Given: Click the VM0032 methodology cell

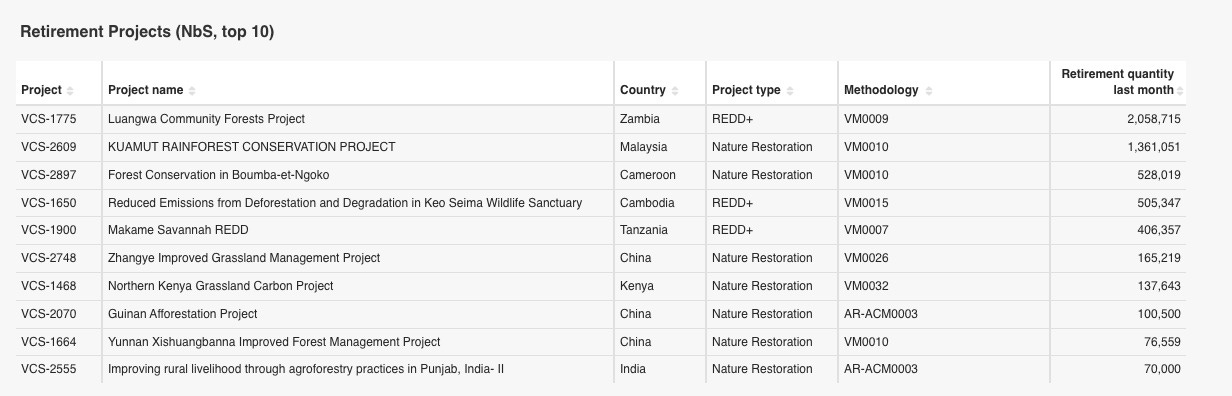Looking at the screenshot, I should [866, 286].
